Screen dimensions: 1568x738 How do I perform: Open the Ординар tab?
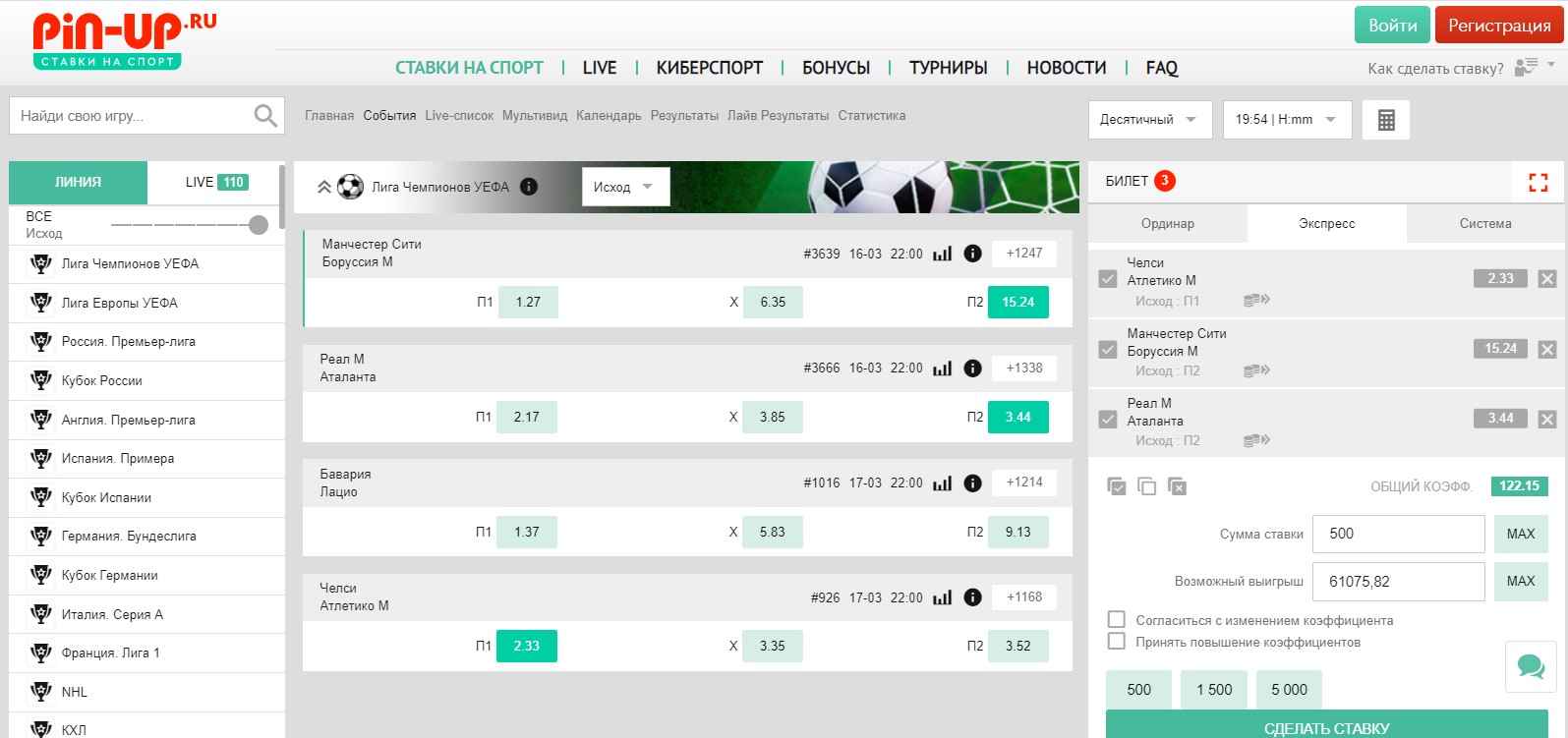[1168, 224]
